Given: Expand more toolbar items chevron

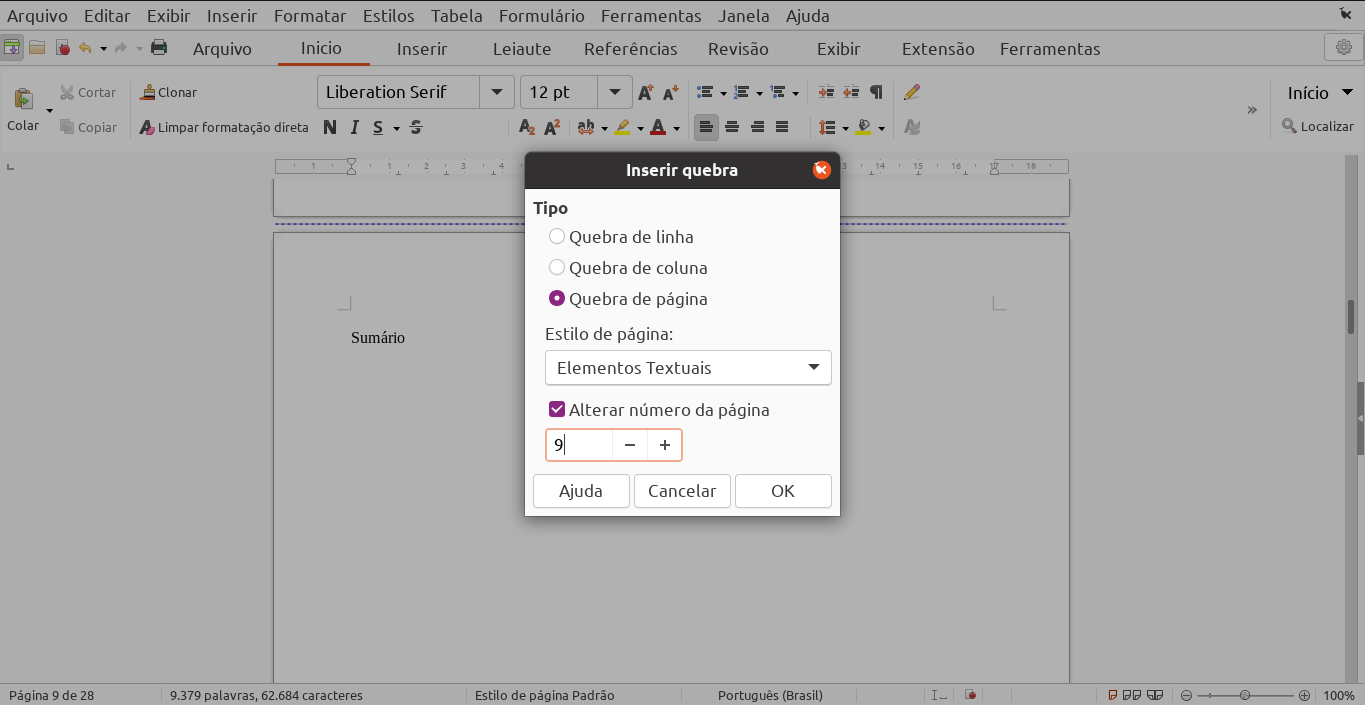Looking at the screenshot, I should 1251,110.
